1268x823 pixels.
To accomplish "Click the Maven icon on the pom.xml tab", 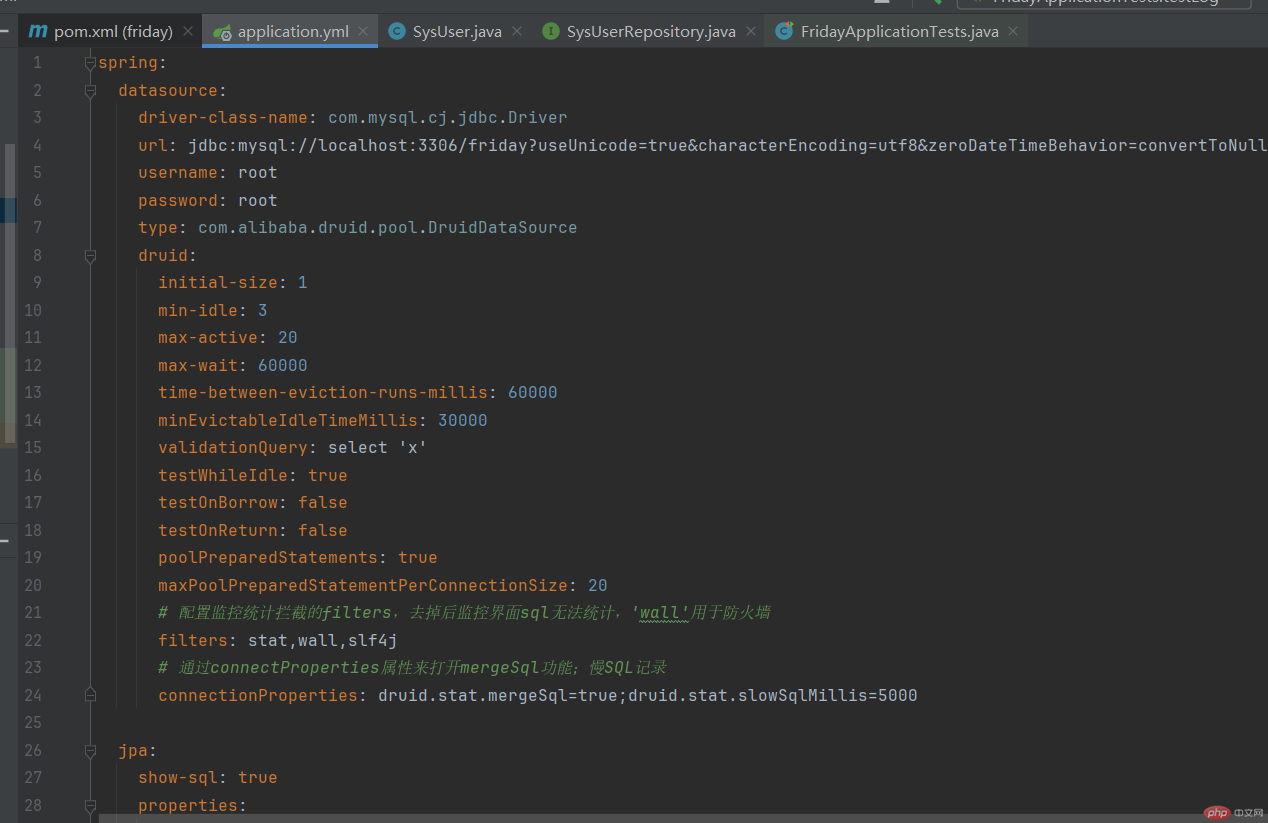I will coord(38,32).
